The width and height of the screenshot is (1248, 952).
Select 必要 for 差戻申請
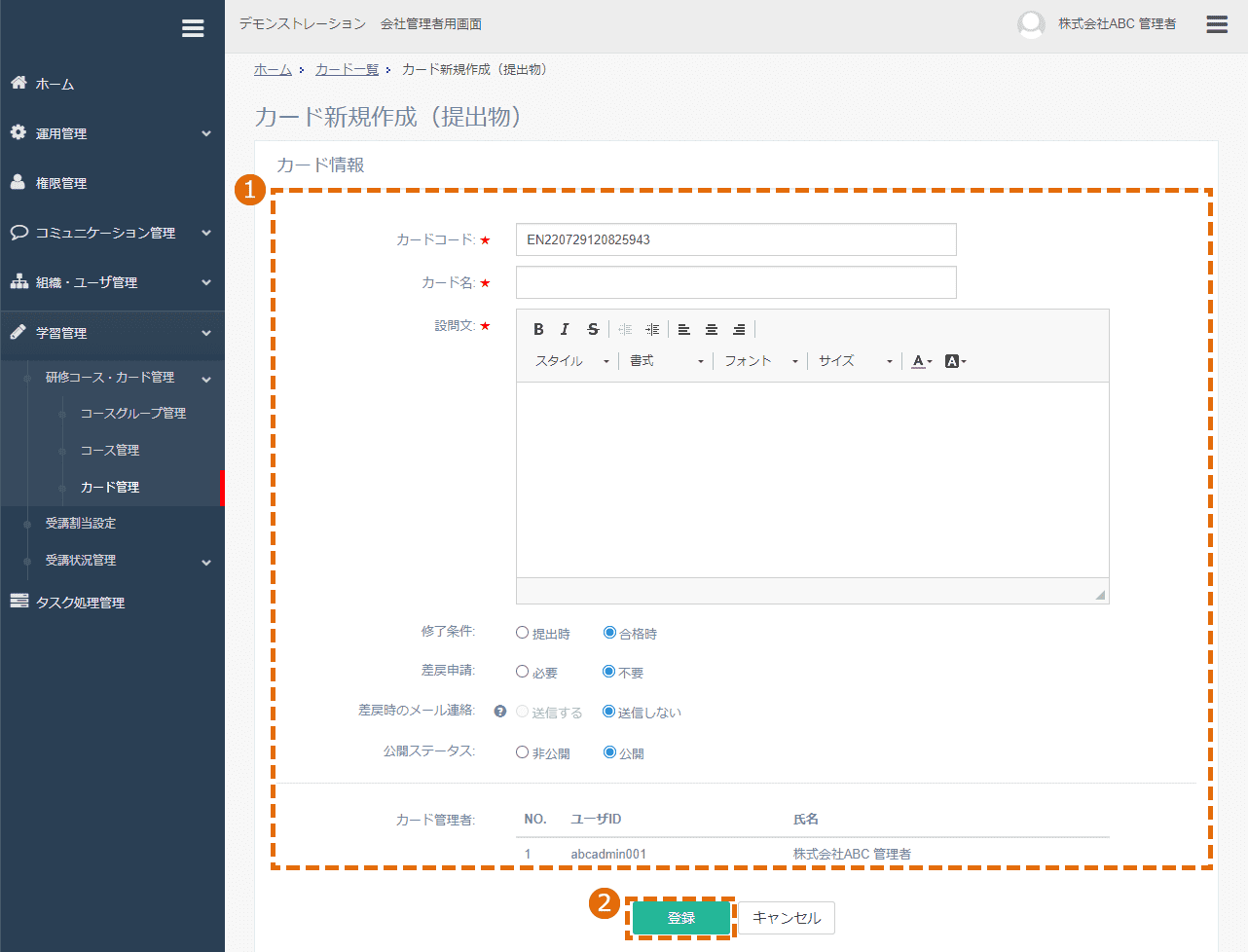pos(523,672)
